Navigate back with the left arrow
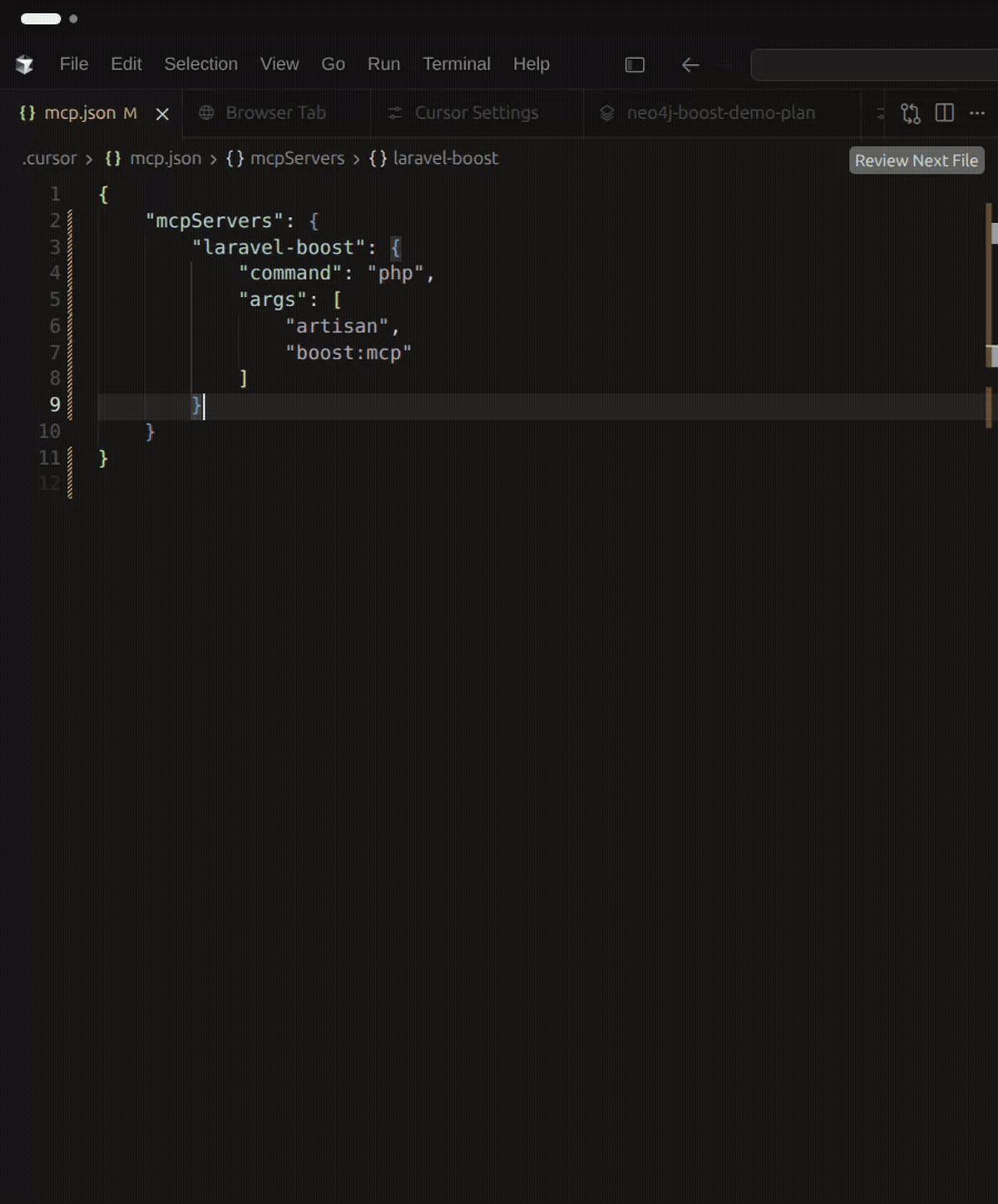998x1204 pixels. pos(689,65)
